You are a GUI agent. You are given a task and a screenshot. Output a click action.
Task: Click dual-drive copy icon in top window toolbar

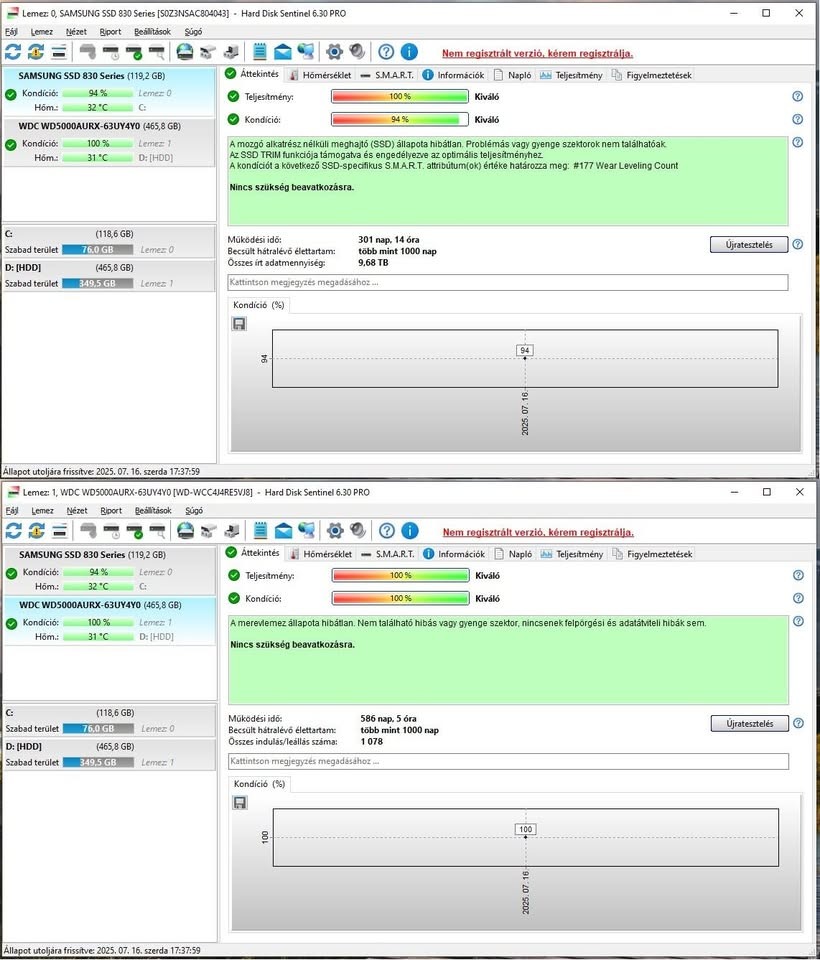pyautogui.click(x=208, y=52)
